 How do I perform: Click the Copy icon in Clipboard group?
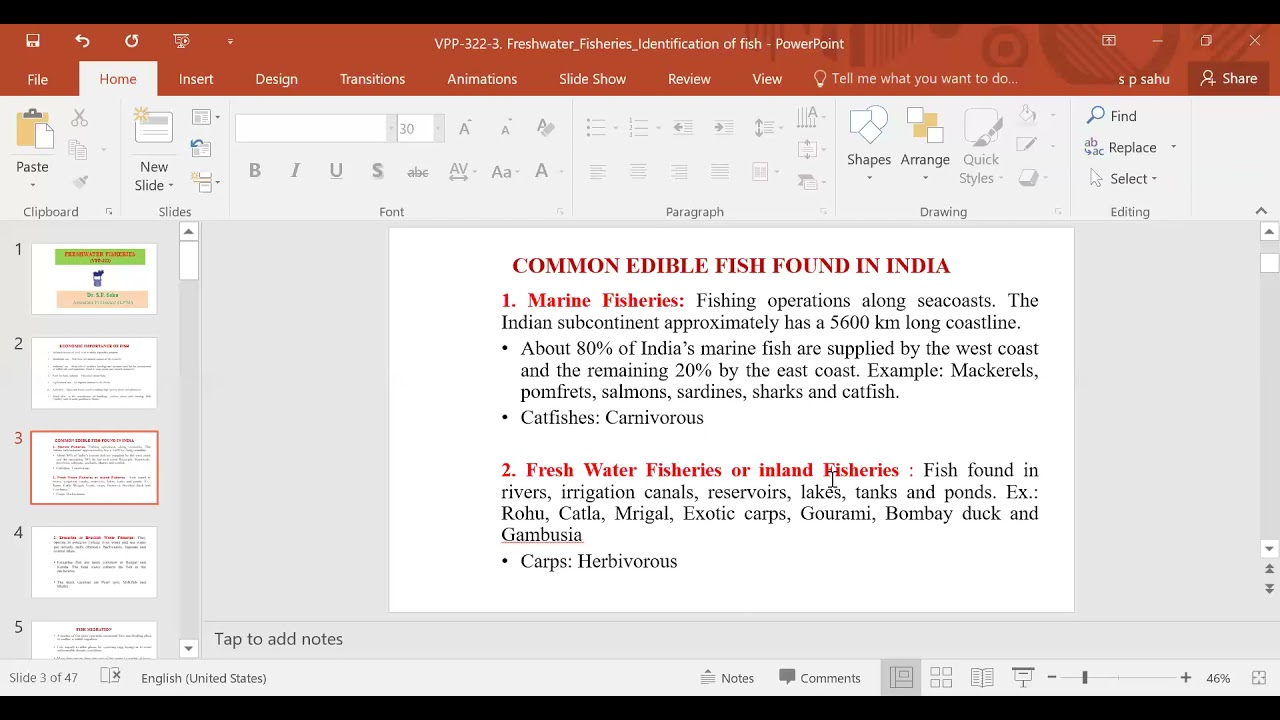click(x=78, y=150)
